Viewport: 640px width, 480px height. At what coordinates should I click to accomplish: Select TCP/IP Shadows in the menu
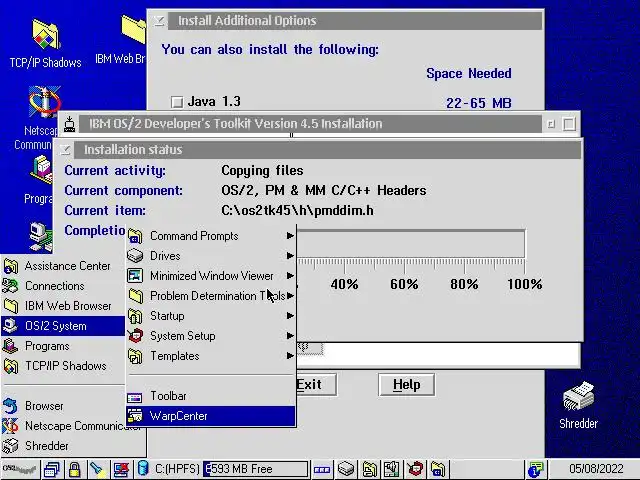[63, 366]
